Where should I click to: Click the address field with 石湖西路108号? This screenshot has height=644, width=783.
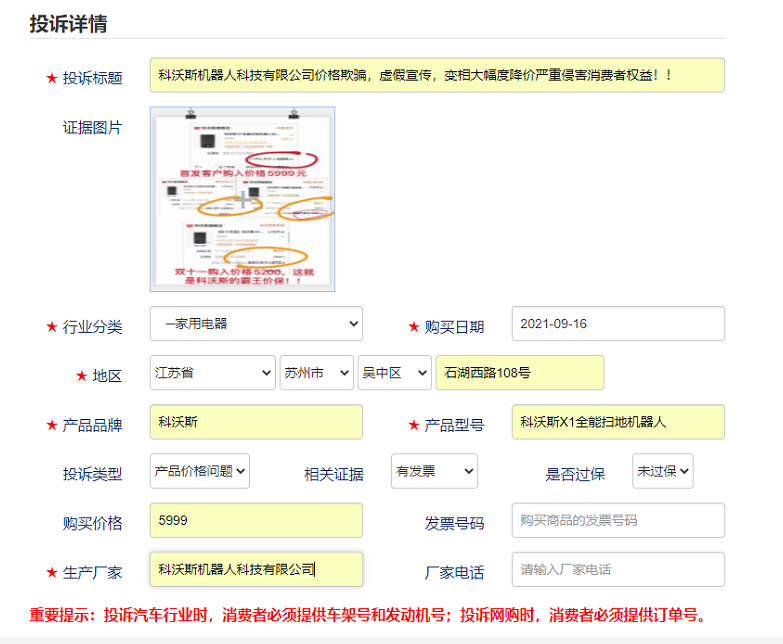(x=520, y=372)
